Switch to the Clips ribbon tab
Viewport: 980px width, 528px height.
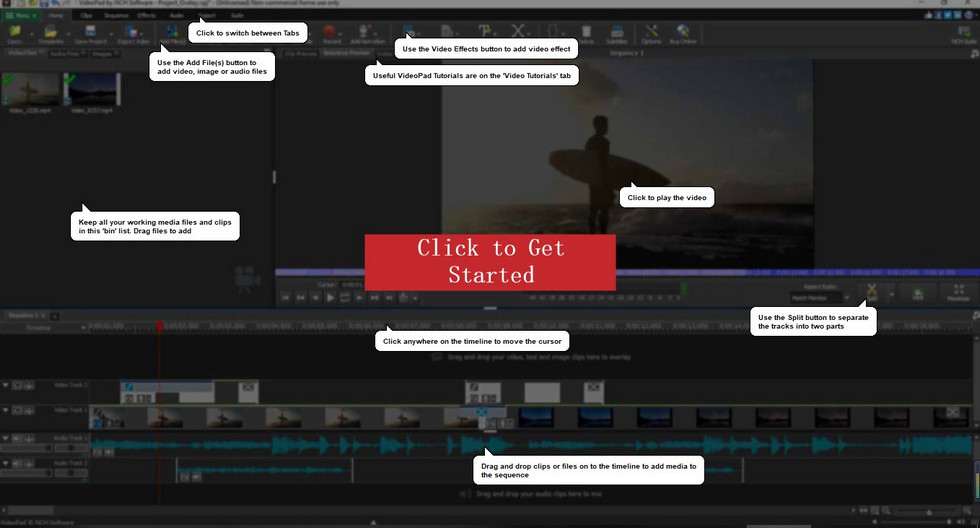(x=86, y=15)
